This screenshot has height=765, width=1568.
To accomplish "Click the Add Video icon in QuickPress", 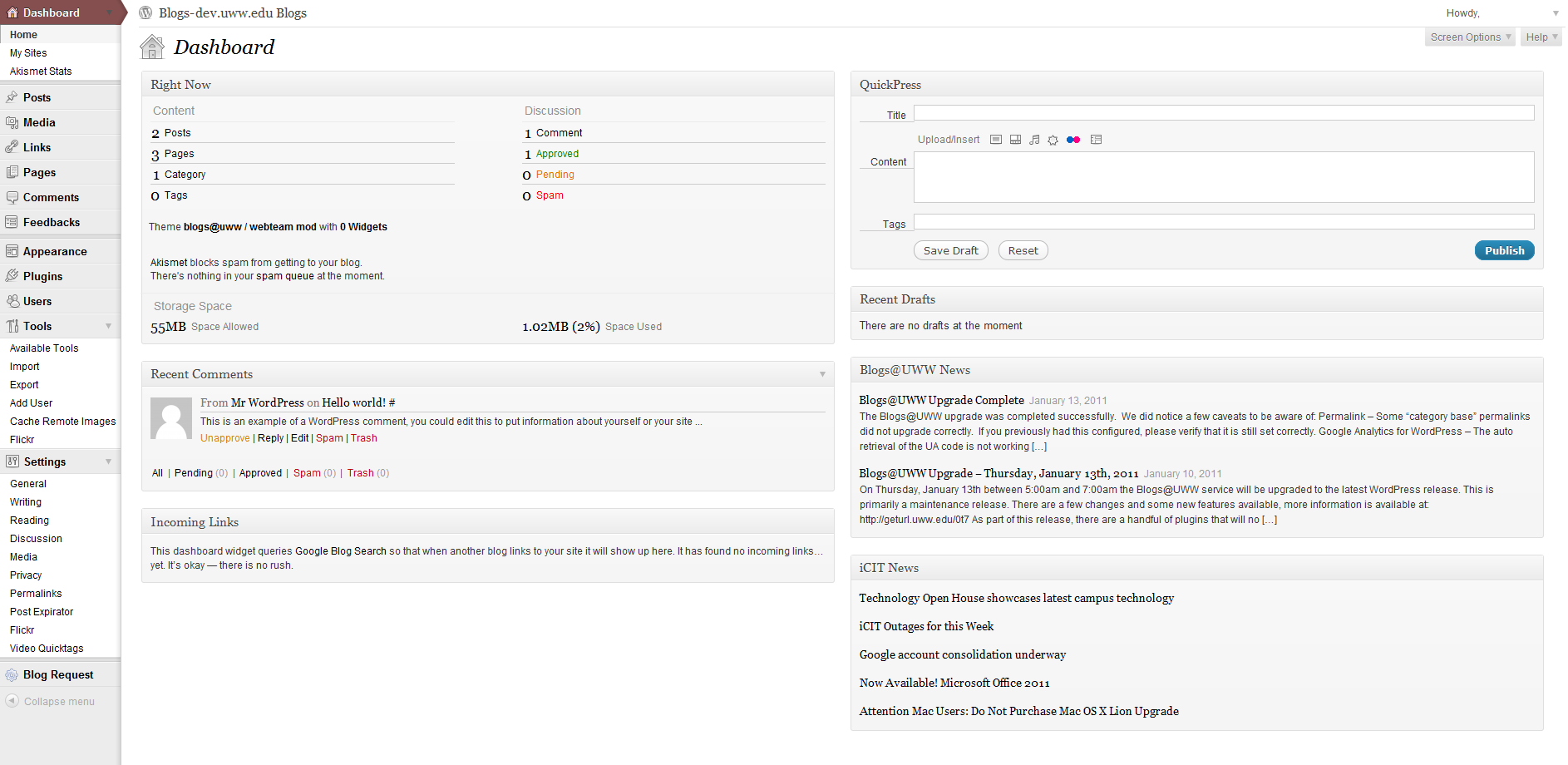I will point(1015,140).
